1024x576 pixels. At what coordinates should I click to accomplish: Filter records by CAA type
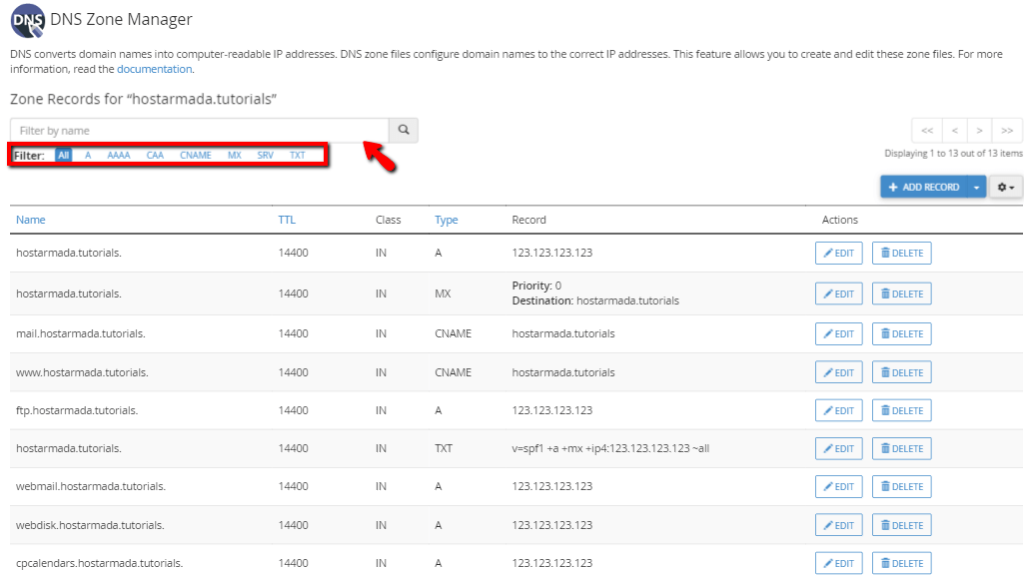pyautogui.click(x=155, y=155)
